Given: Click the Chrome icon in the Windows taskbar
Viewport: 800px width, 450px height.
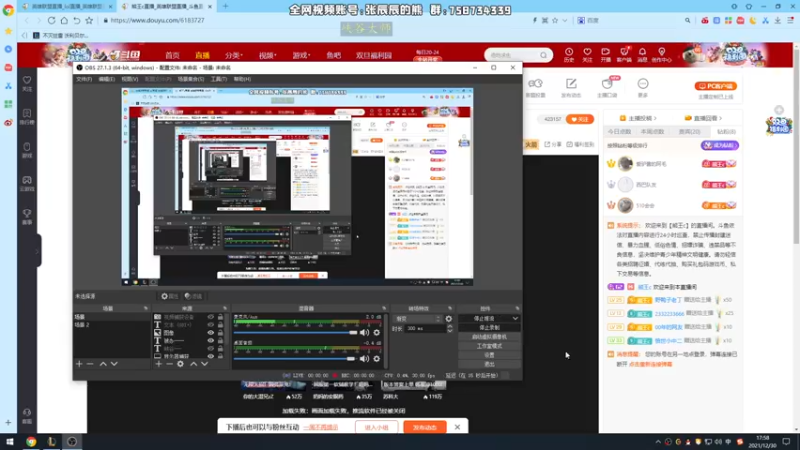Looking at the screenshot, I should click(31, 441).
